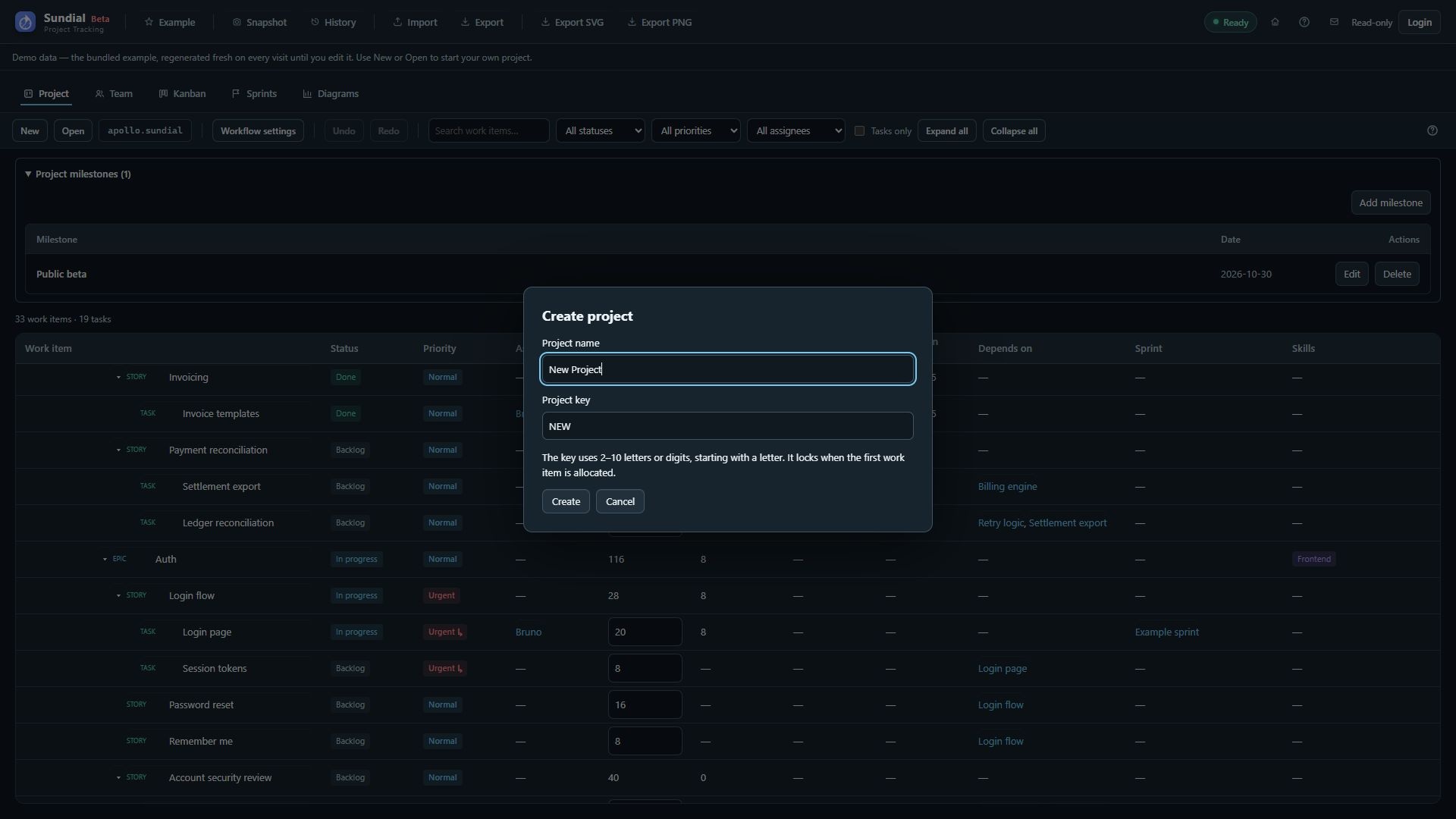Click the Project name field
This screenshot has width=1456, height=819.
coord(728,369)
